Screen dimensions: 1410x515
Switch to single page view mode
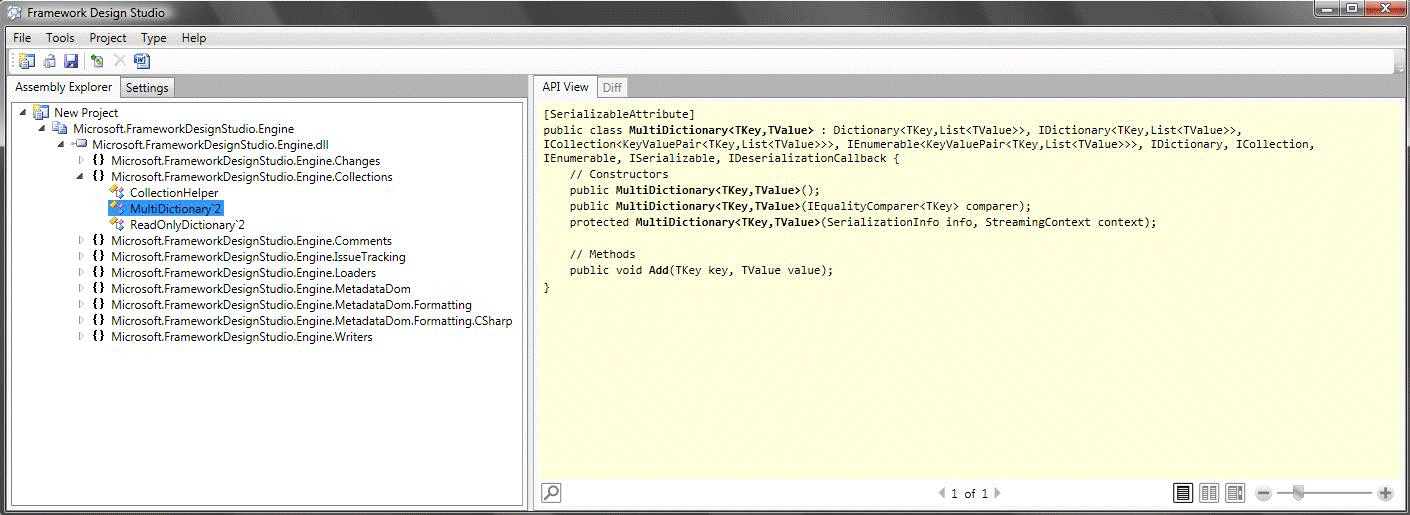coord(1183,493)
